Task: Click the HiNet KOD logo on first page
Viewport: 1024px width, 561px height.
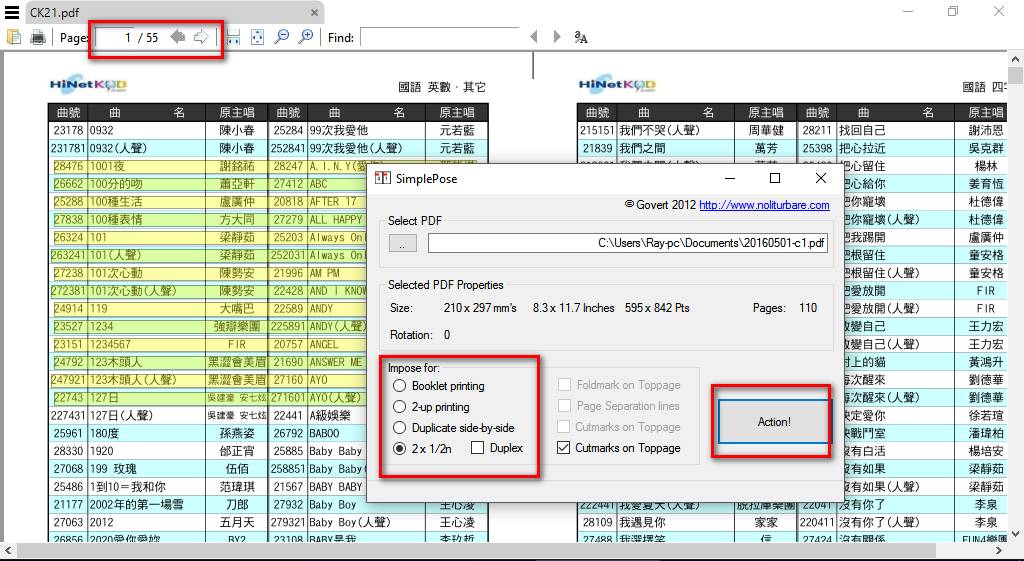Action: point(88,85)
